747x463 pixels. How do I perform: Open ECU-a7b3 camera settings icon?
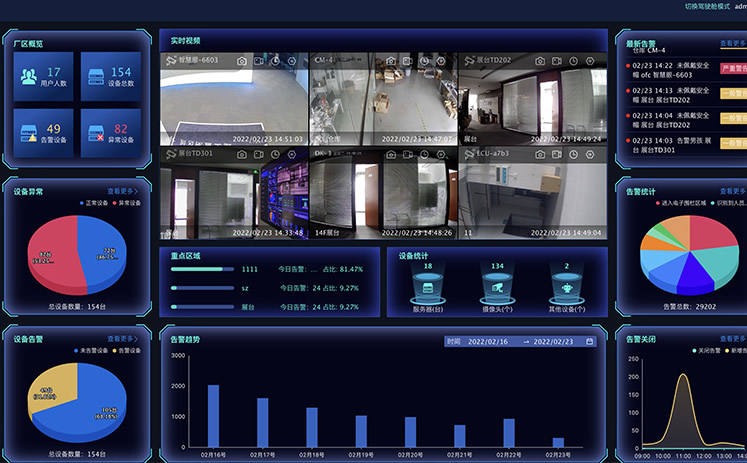pyautogui.click(x=590, y=154)
